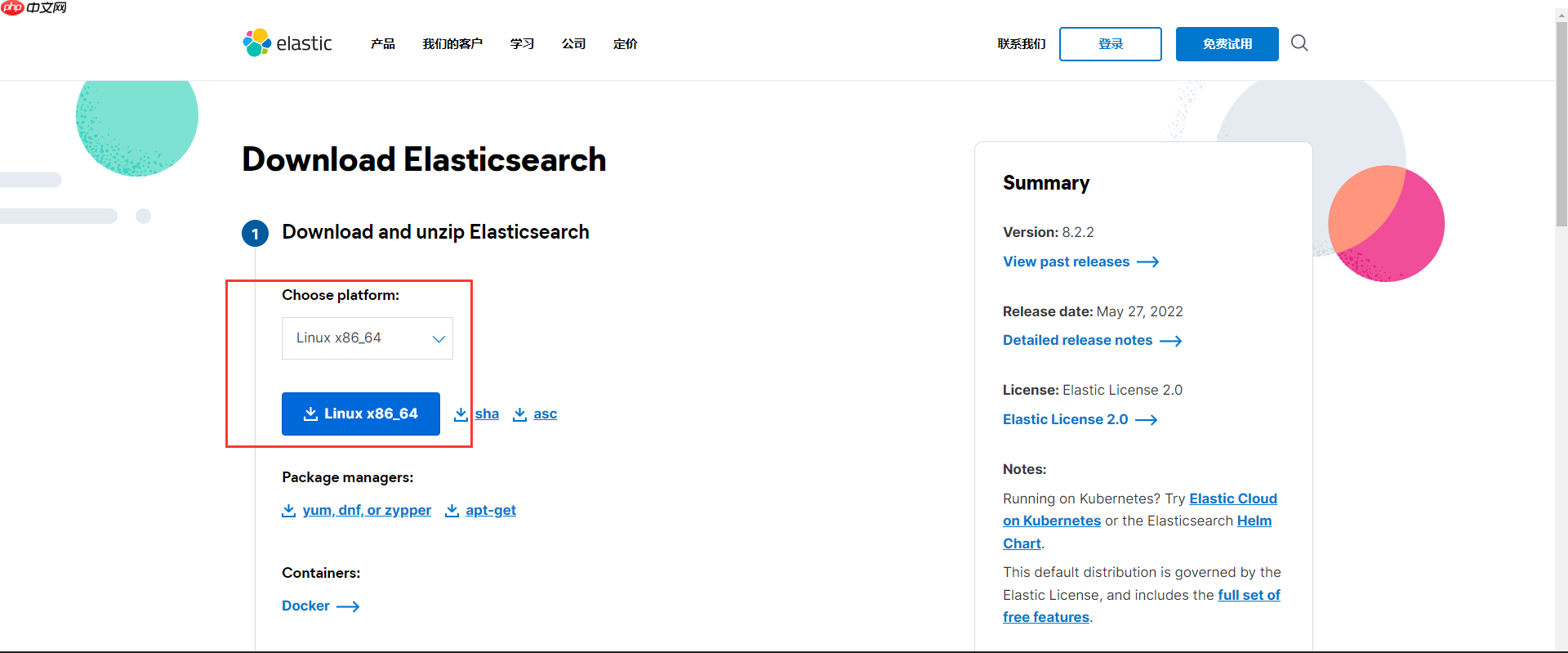Click the Notes: label in Summary

coord(1025,470)
